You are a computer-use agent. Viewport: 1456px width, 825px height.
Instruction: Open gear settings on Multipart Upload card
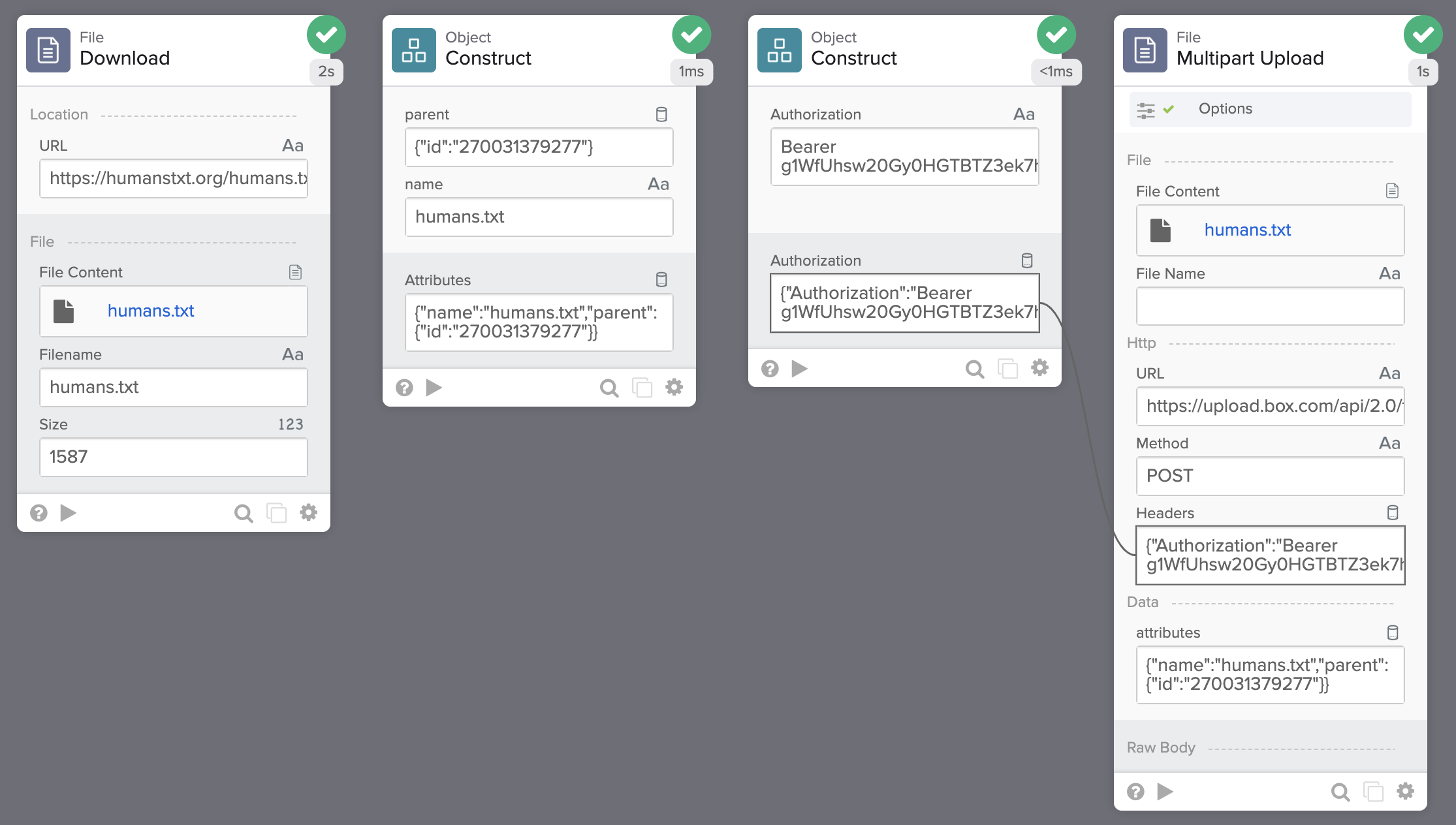(x=1405, y=792)
